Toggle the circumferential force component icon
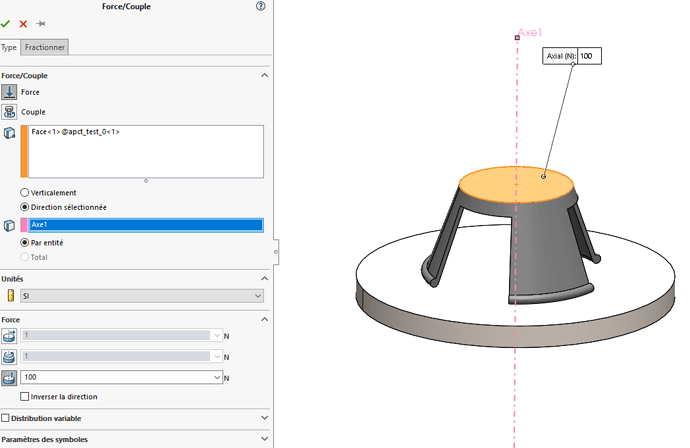The height and width of the screenshot is (448, 690). [x=9, y=357]
